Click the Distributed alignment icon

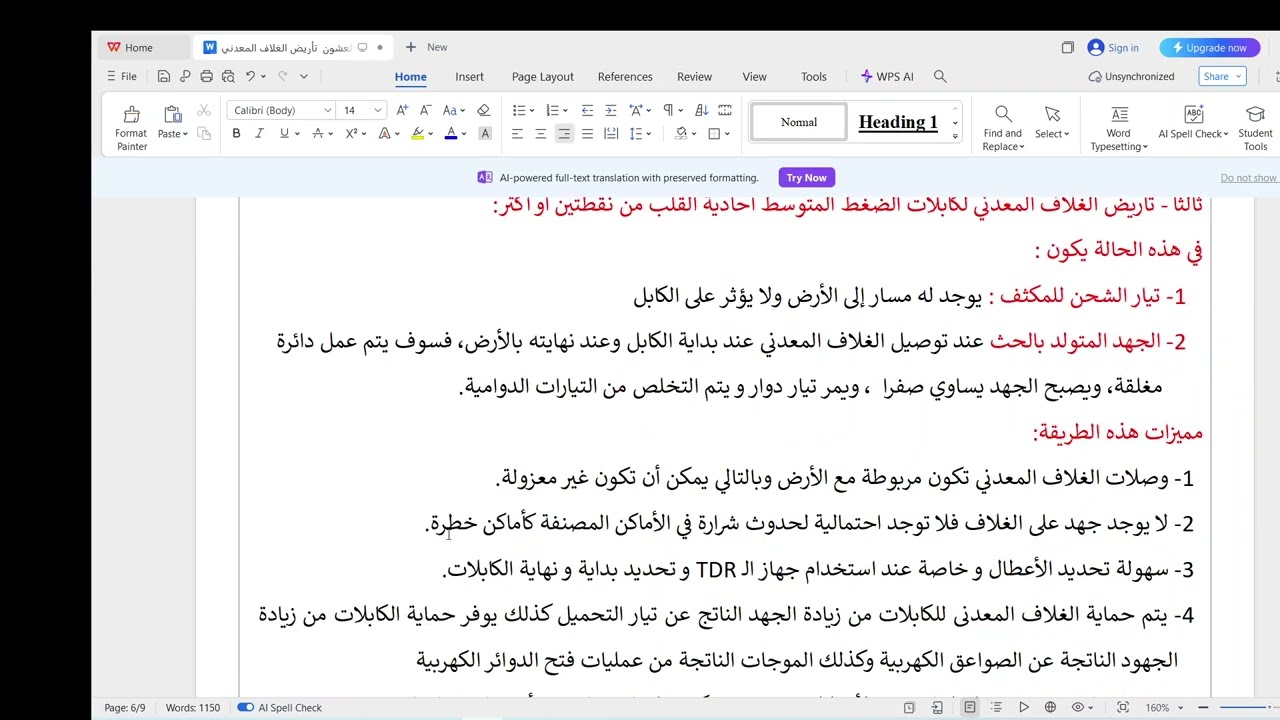tap(611, 133)
